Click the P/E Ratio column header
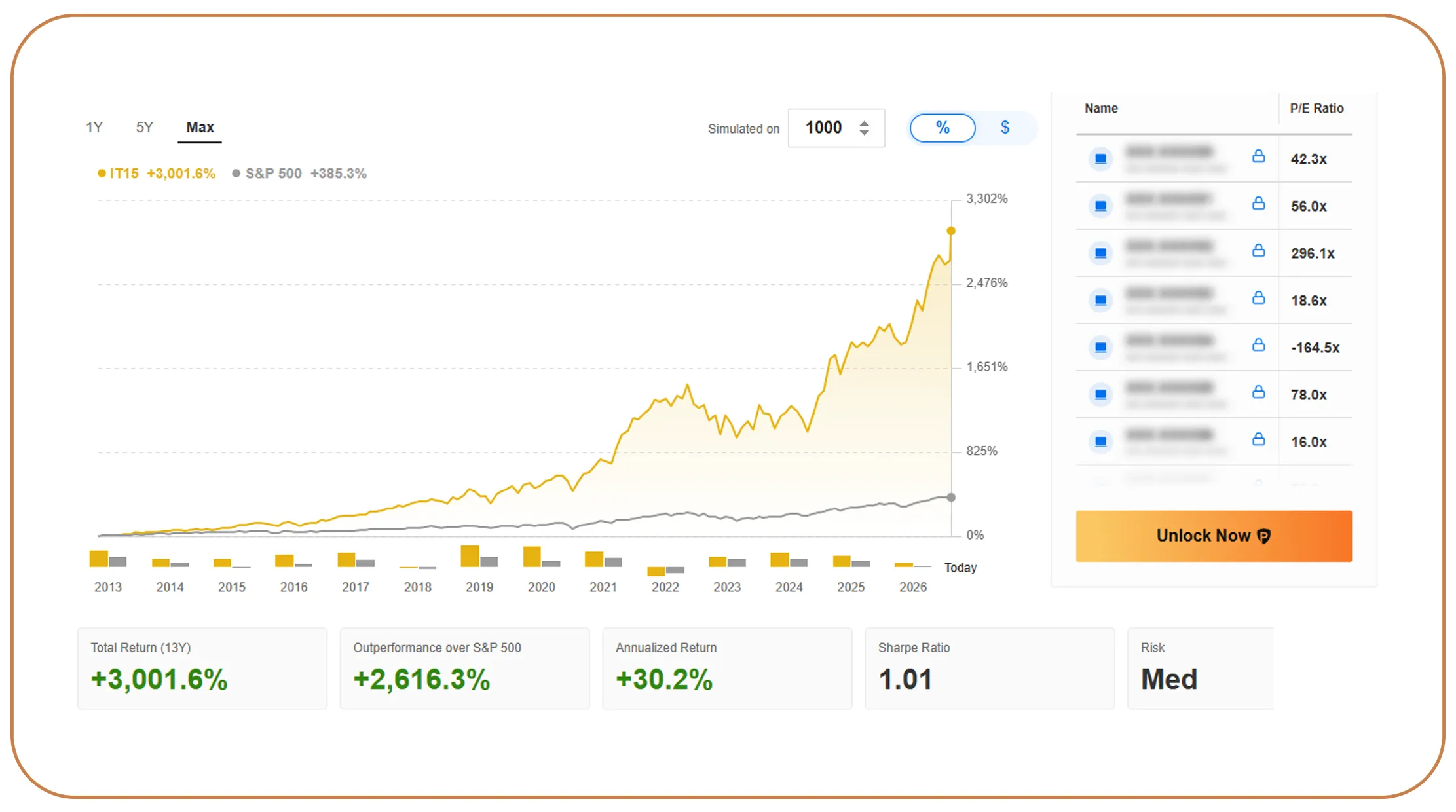The image size is (1456, 812). point(1317,108)
